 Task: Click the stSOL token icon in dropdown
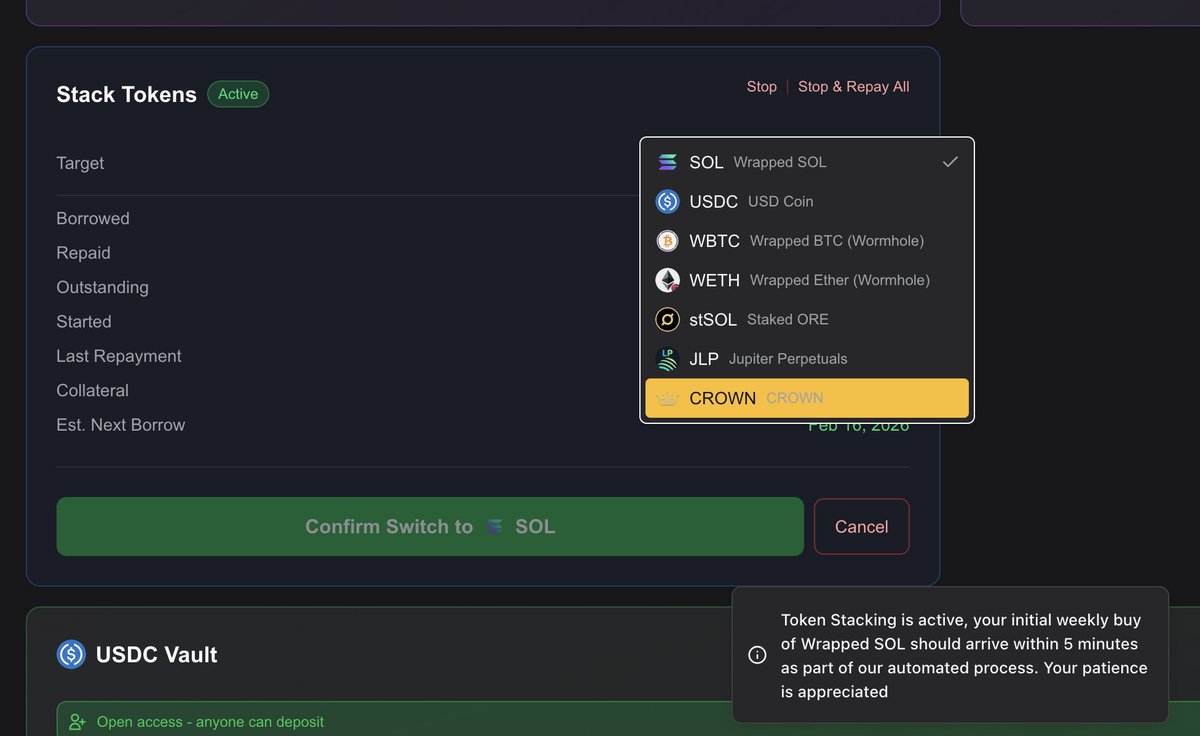[x=667, y=319]
